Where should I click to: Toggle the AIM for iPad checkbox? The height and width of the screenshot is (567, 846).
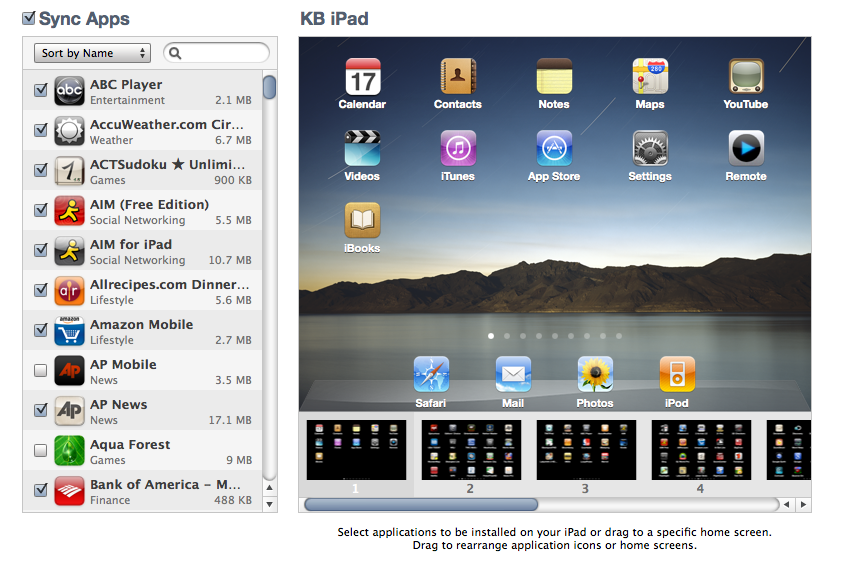tap(40, 250)
